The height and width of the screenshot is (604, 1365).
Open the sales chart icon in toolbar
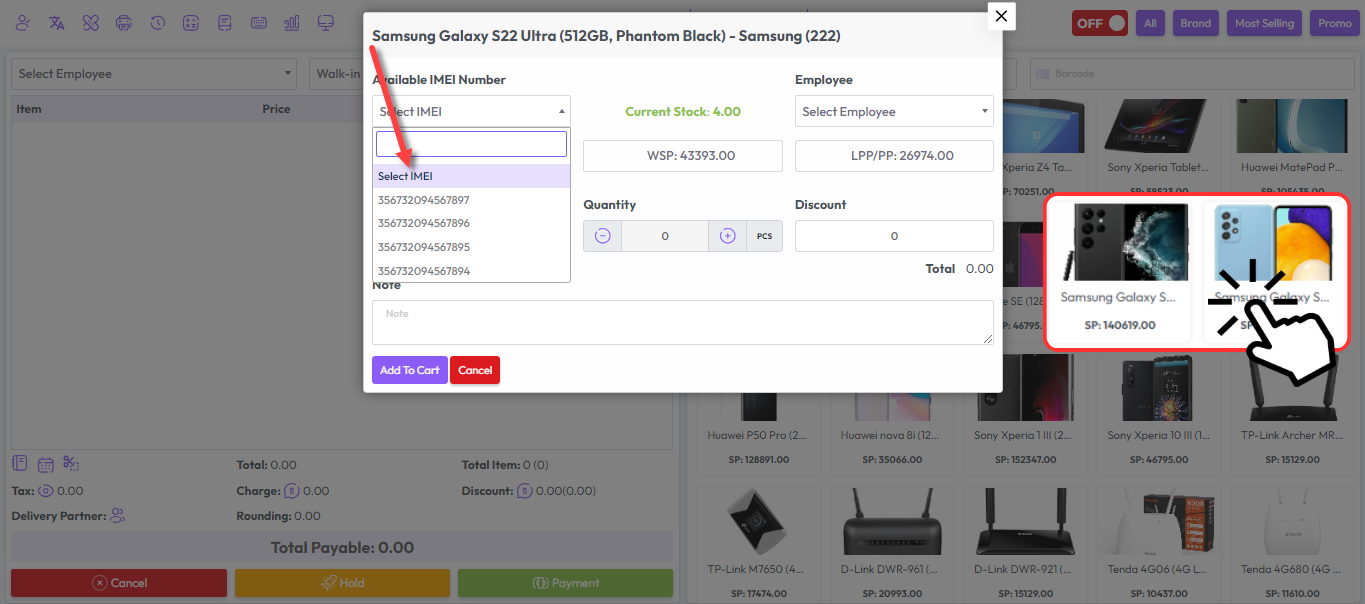(291, 22)
